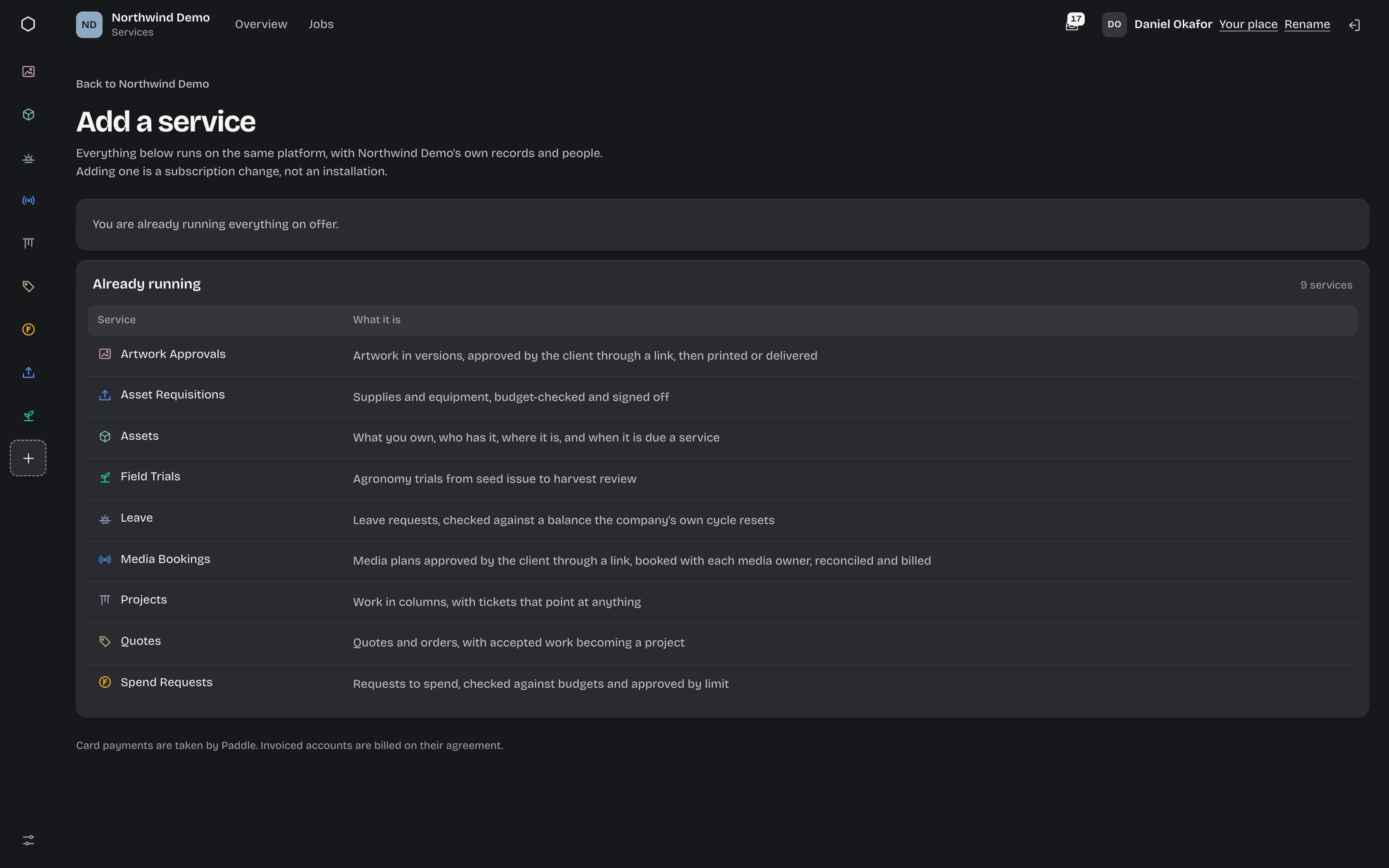Open Projects columns icon in sidebar
Viewport: 1389px width, 868px height.
pos(28,243)
